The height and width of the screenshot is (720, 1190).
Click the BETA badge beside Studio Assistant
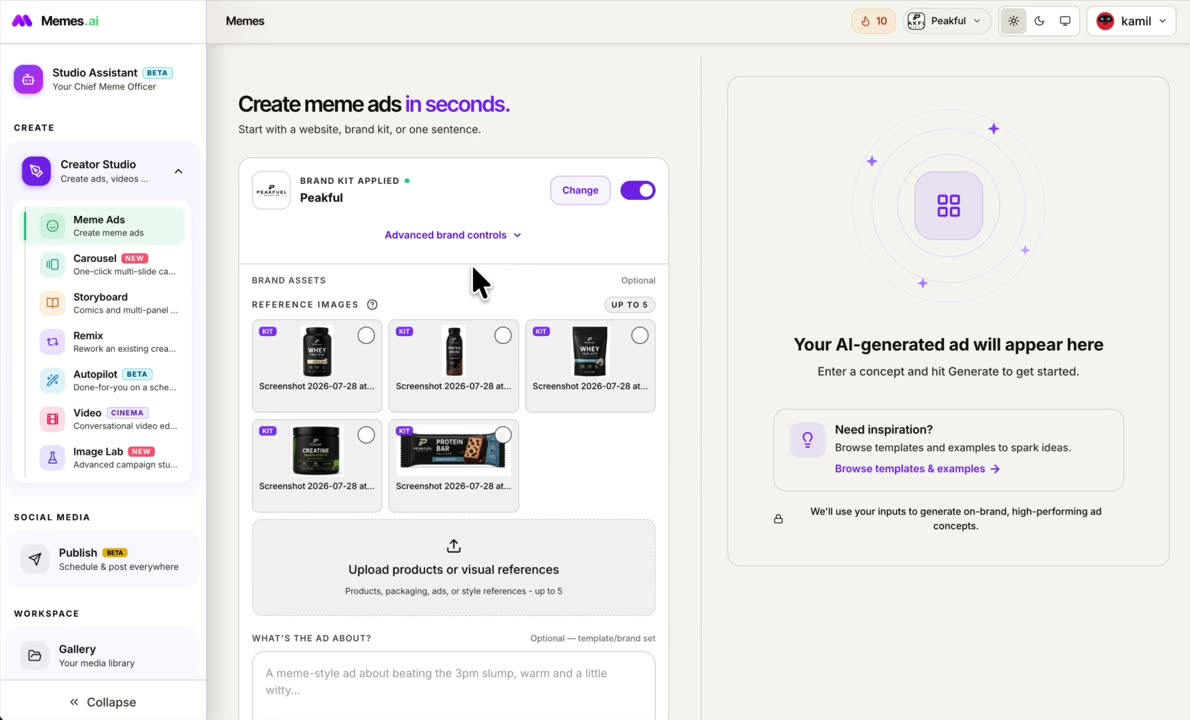[x=158, y=73]
